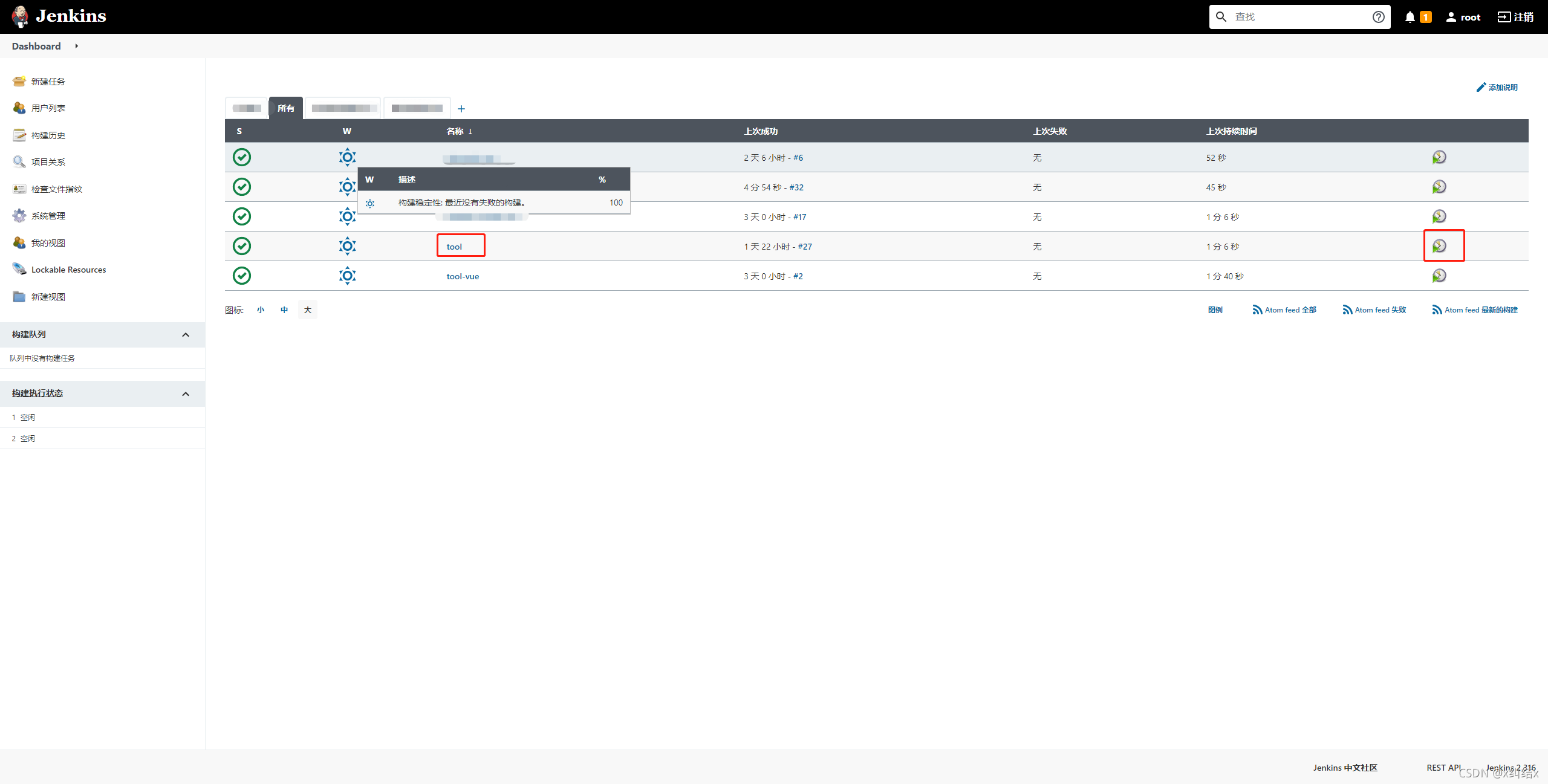
Task: Open 新建任务 from the sidebar
Action: pos(47,81)
